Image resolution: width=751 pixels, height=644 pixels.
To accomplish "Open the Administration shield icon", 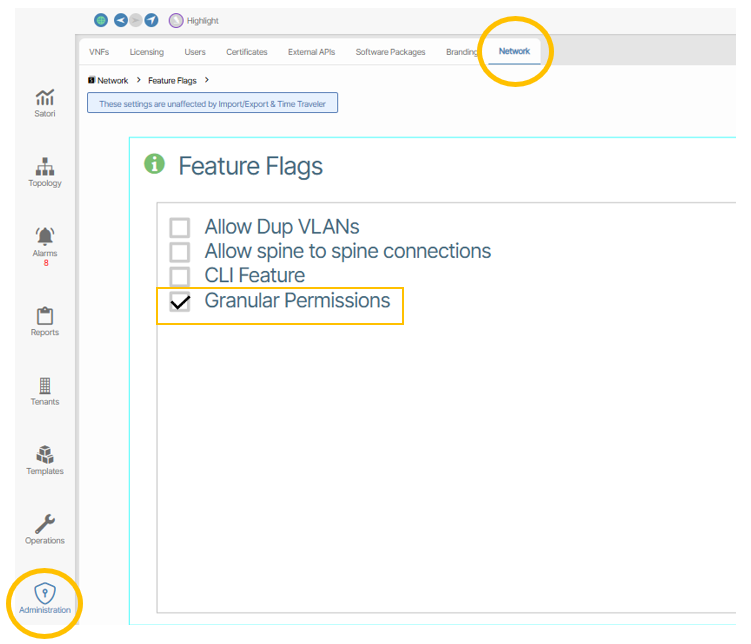I will tap(45, 593).
